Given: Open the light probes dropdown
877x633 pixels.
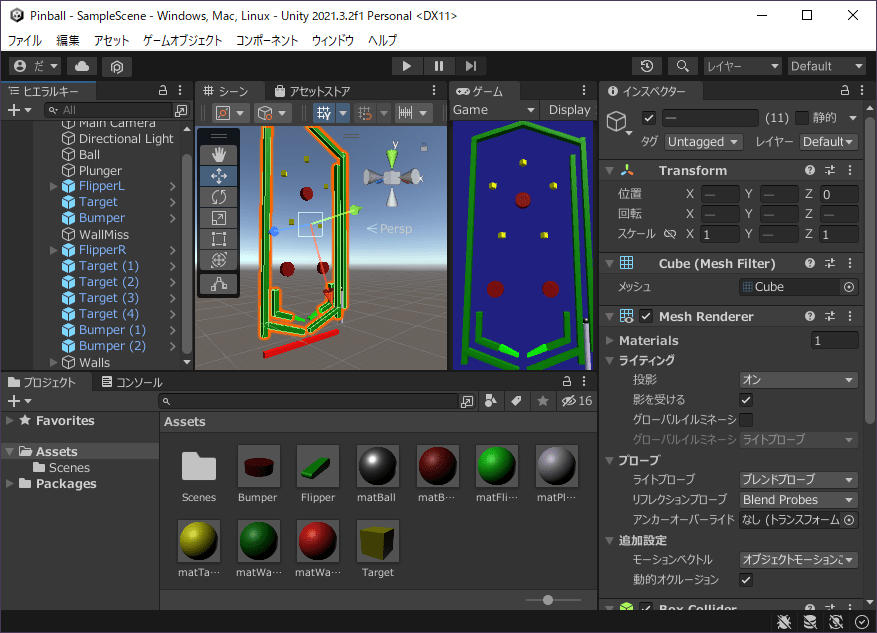Looking at the screenshot, I should pos(798,480).
